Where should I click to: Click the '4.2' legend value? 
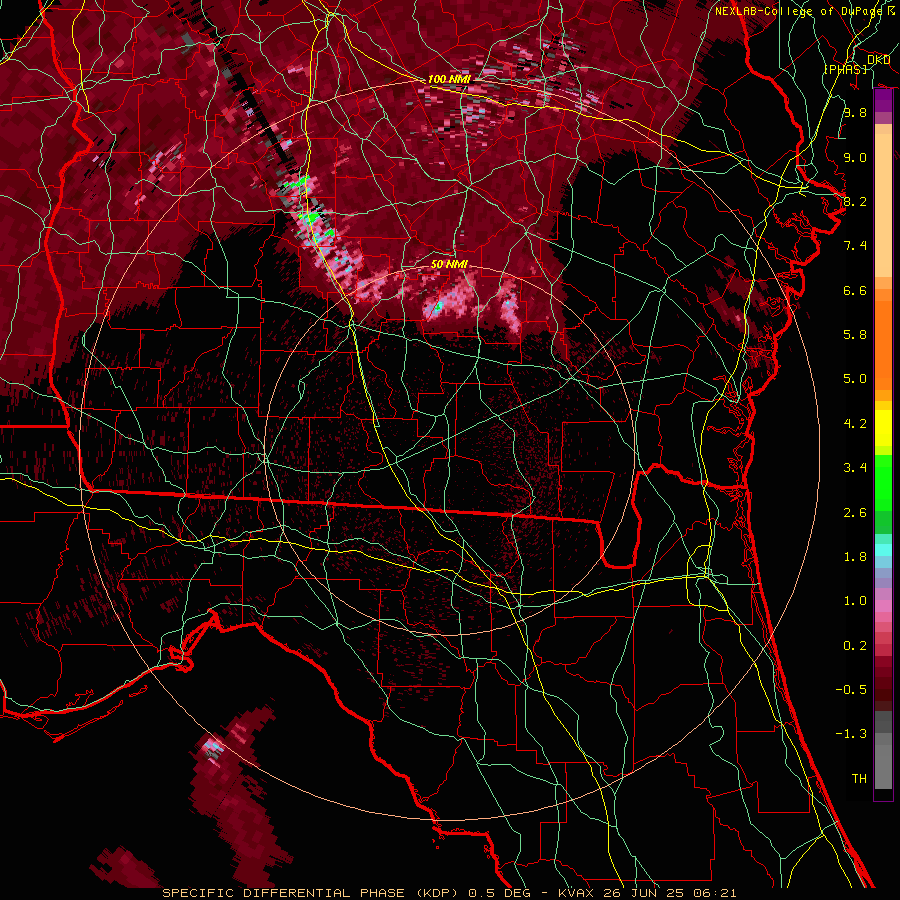pos(855,424)
